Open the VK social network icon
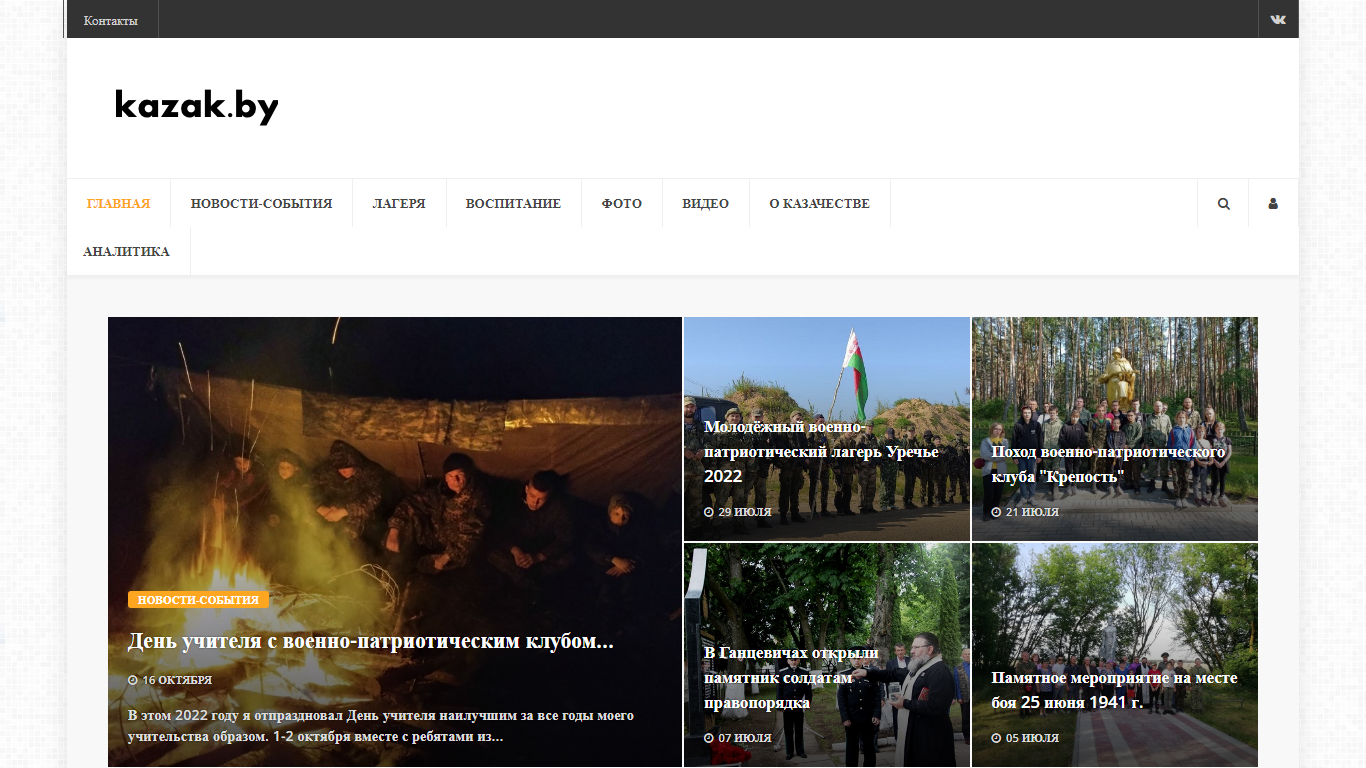Image resolution: width=1366 pixels, height=768 pixels. click(1278, 19)
